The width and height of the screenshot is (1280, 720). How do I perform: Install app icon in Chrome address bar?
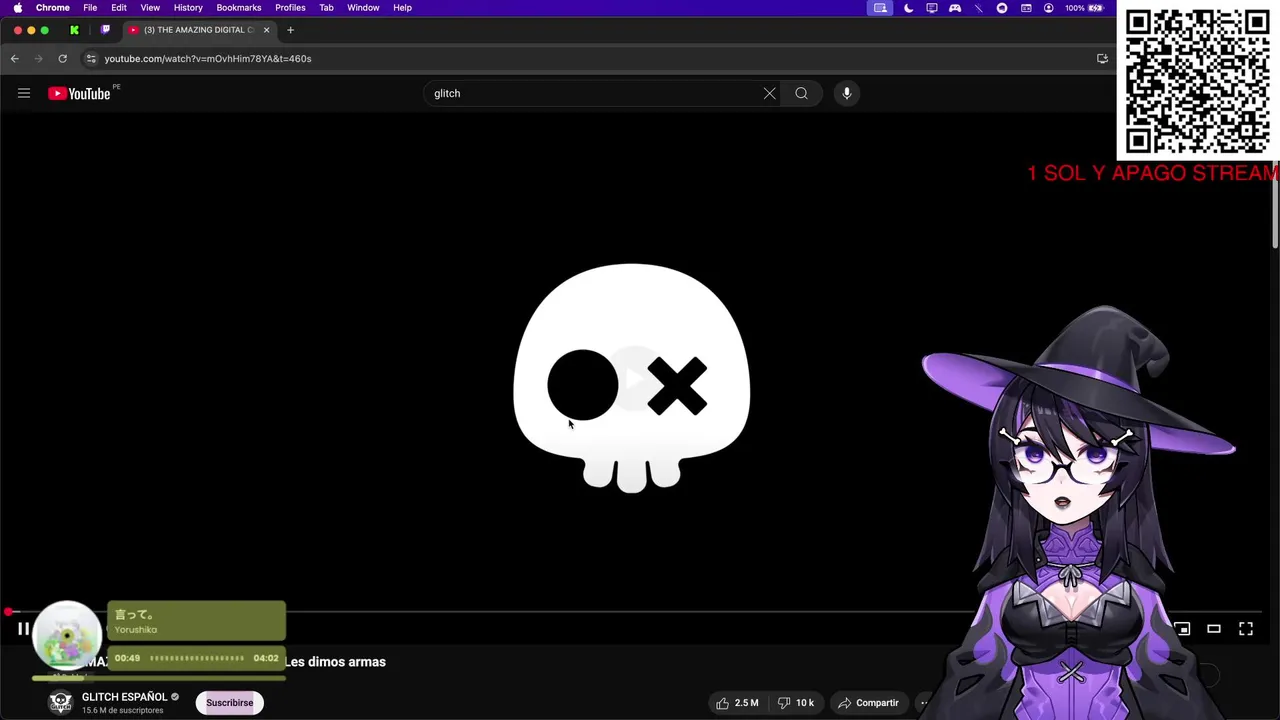[1102, 58]
